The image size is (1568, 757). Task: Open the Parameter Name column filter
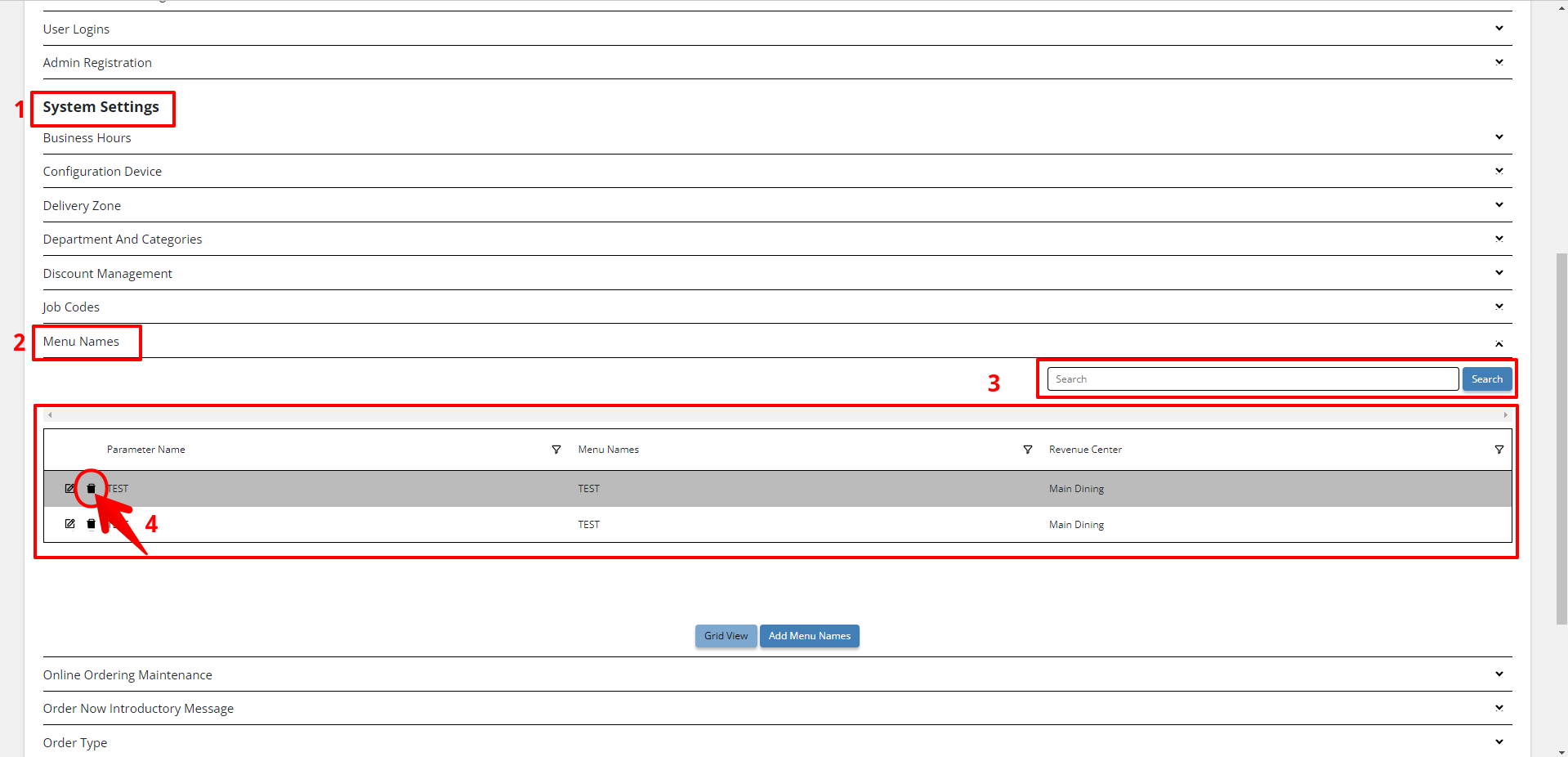[x=556, y=450]
